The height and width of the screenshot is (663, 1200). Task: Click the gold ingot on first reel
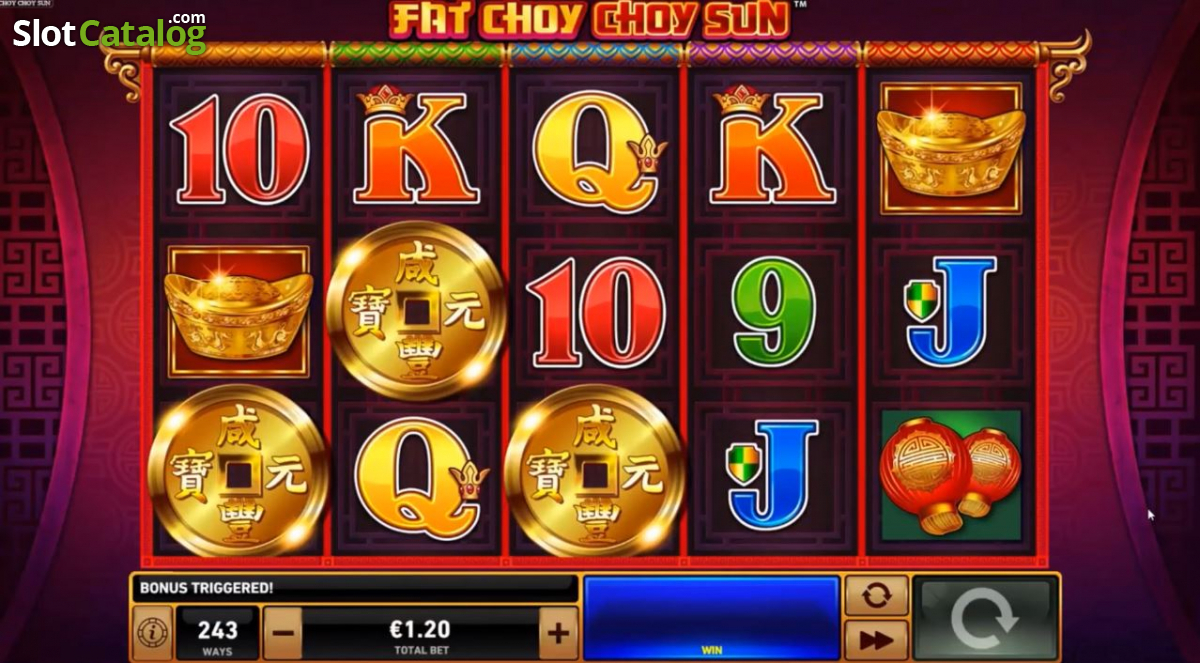pos(238,311)
